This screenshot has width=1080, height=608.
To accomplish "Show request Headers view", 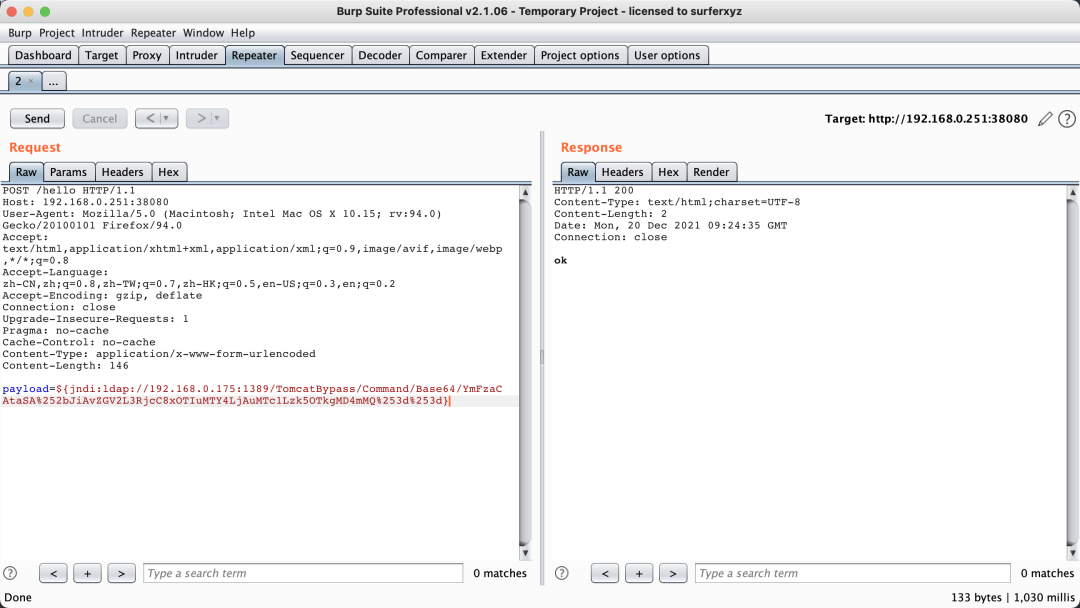I will tap(123, 172).
